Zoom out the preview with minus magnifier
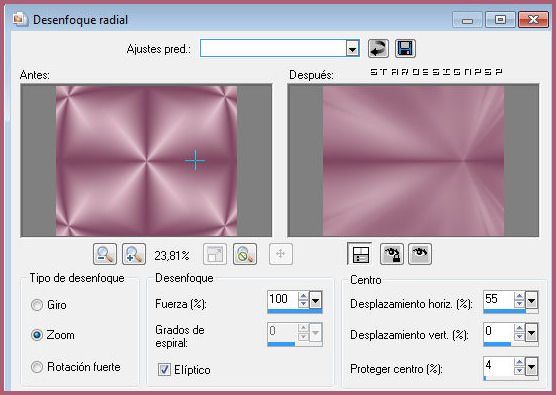 [x=105, y=254]
